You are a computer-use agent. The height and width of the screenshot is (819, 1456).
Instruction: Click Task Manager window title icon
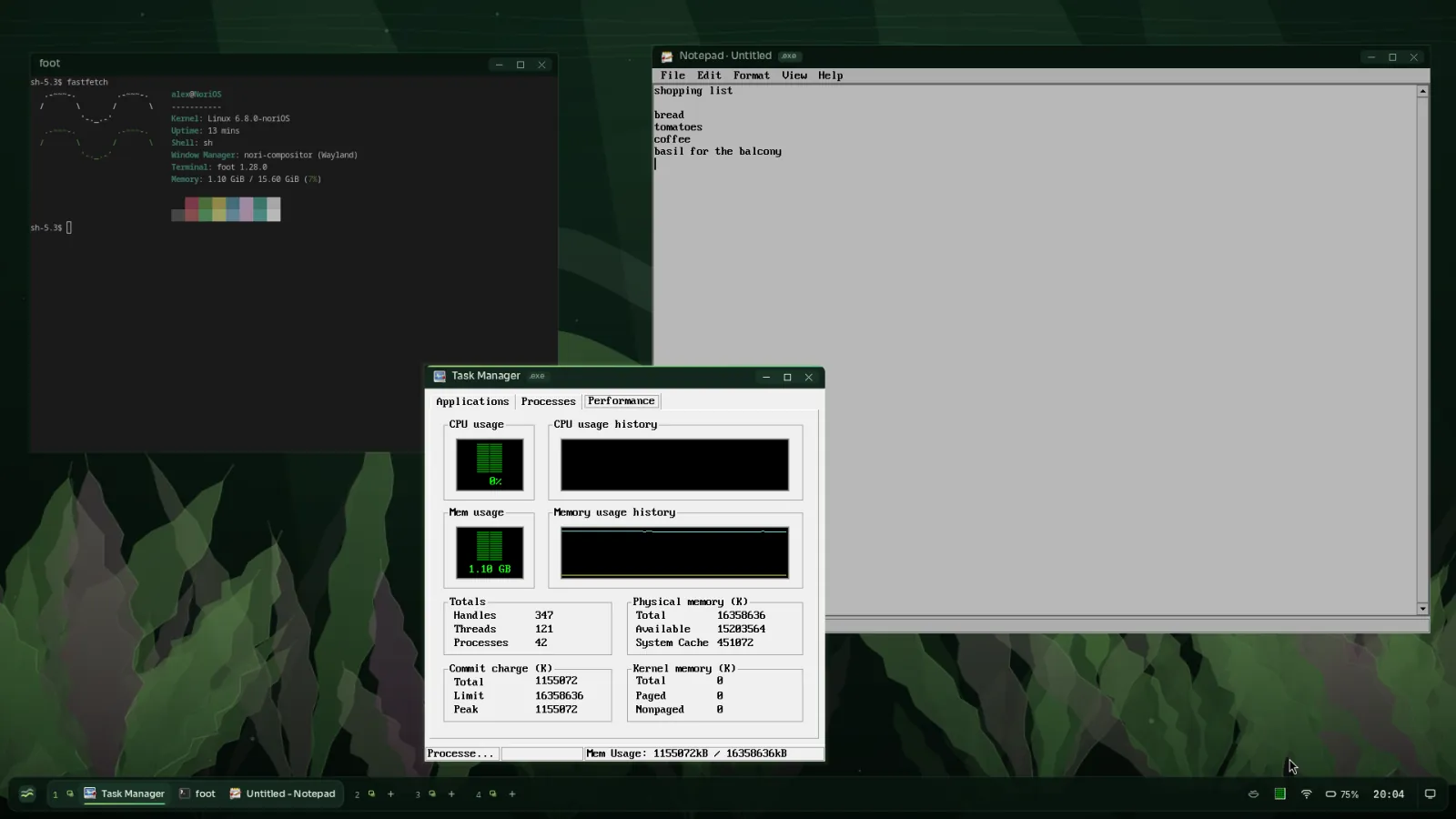pyautogui.click(x=440, y=376)
